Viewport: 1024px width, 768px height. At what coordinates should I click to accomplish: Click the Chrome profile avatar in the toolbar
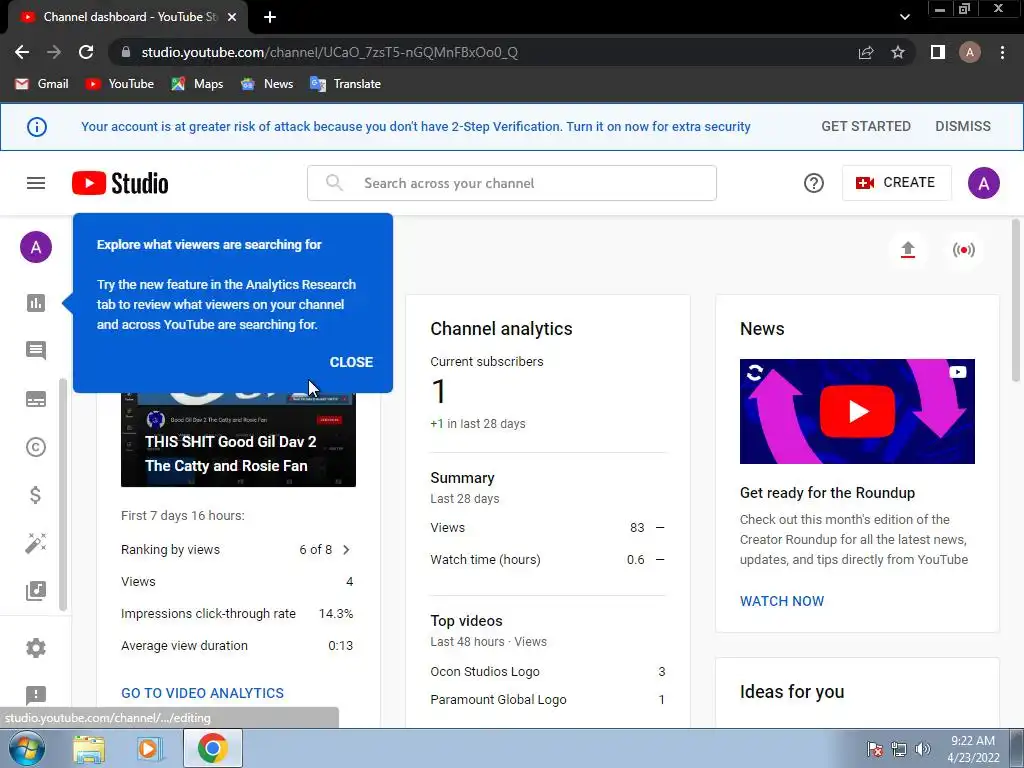point(970,52)
